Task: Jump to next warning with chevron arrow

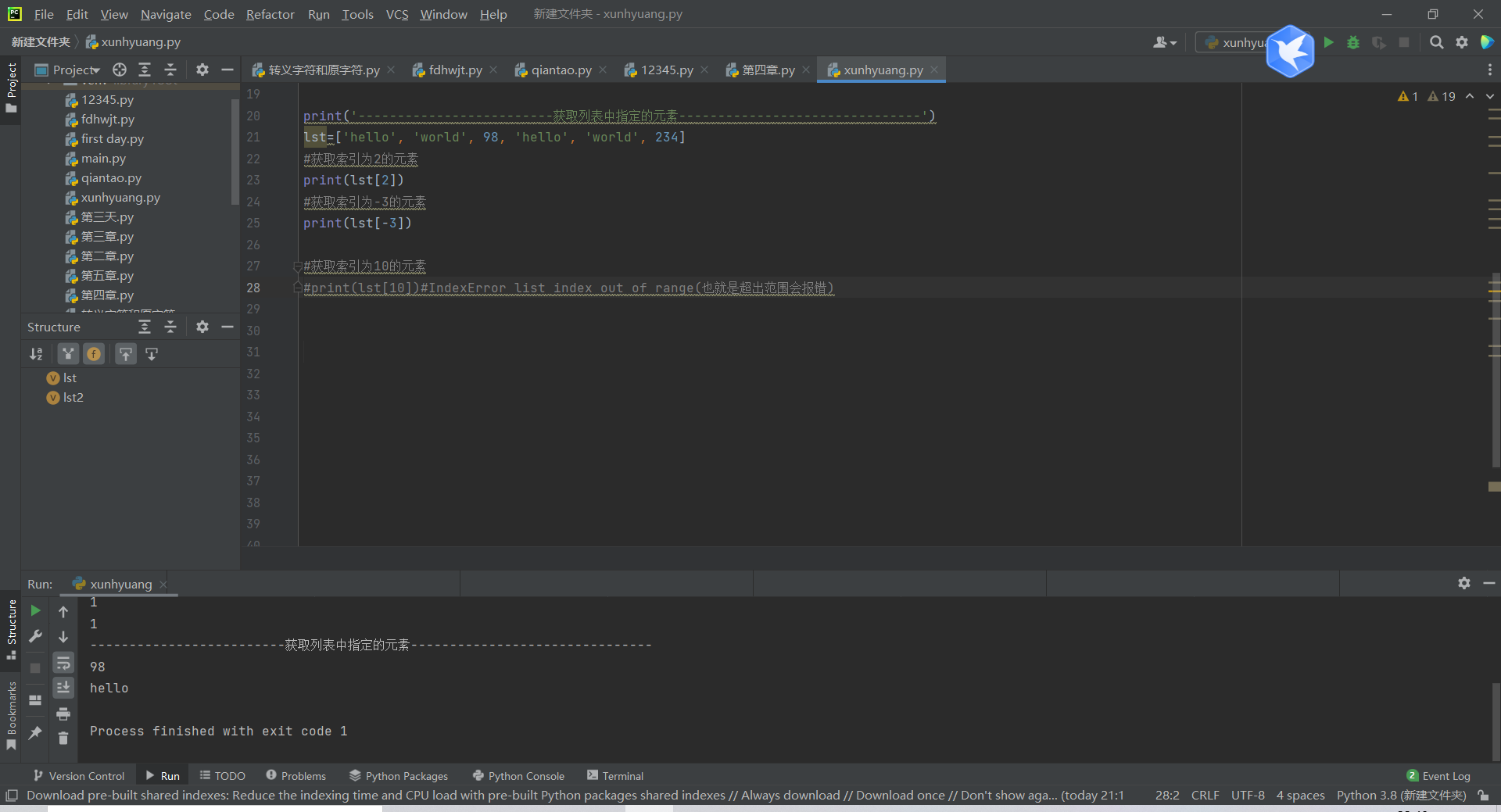Action: (1489, 96)
